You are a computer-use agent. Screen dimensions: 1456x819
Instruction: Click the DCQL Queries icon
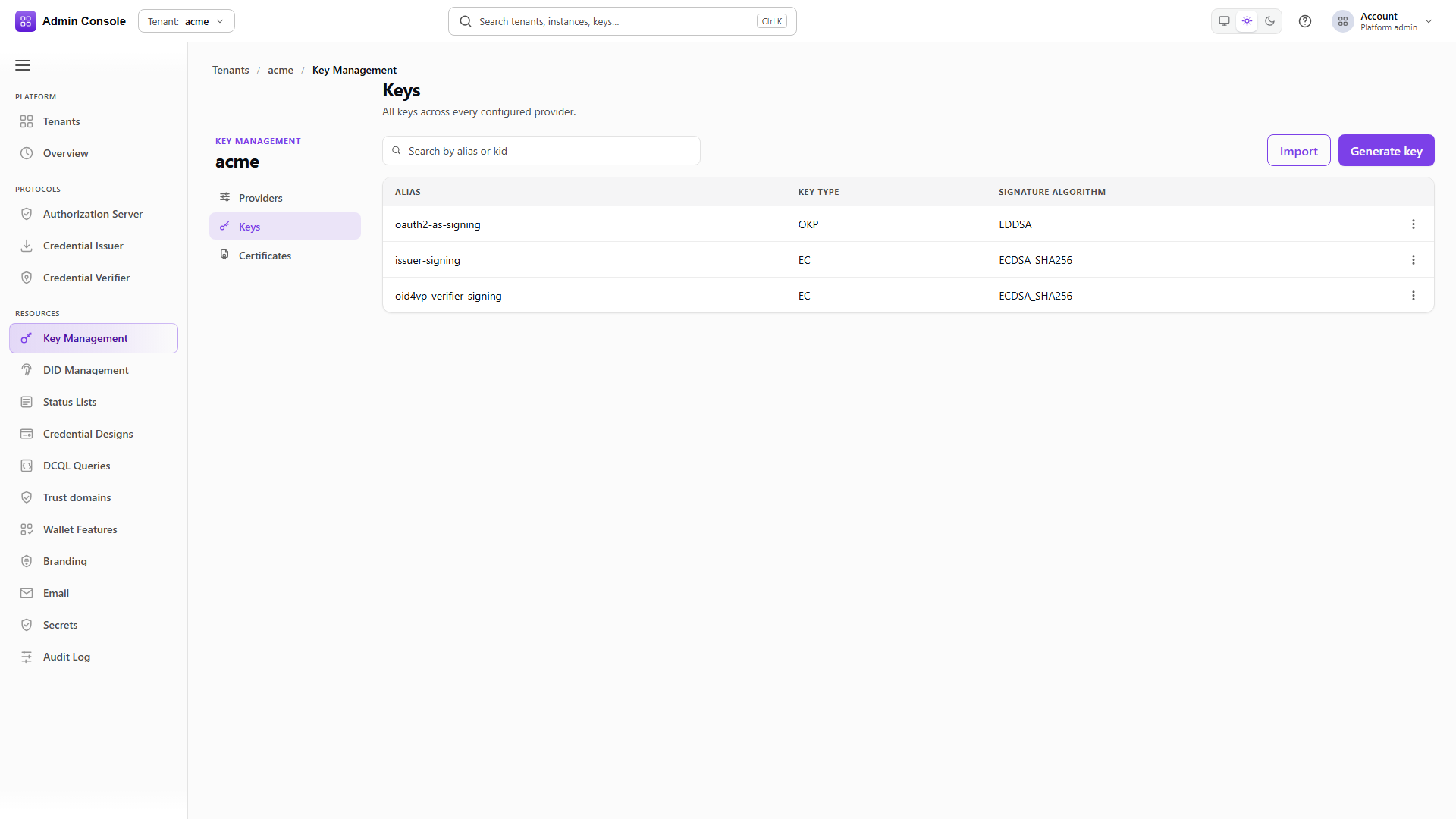[27, 466]
